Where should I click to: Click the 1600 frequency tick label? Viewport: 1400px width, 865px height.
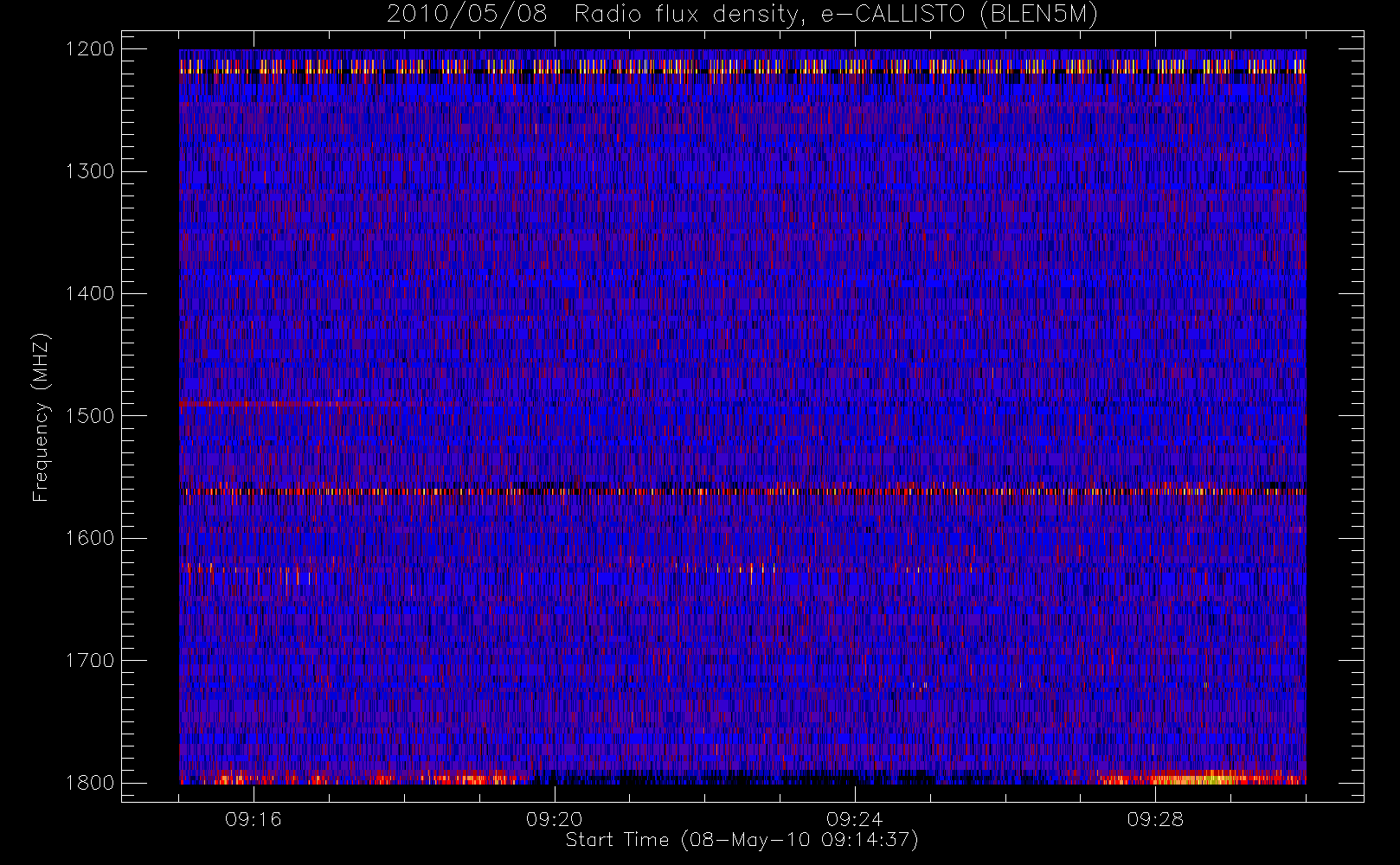click(x=91, y=538)
